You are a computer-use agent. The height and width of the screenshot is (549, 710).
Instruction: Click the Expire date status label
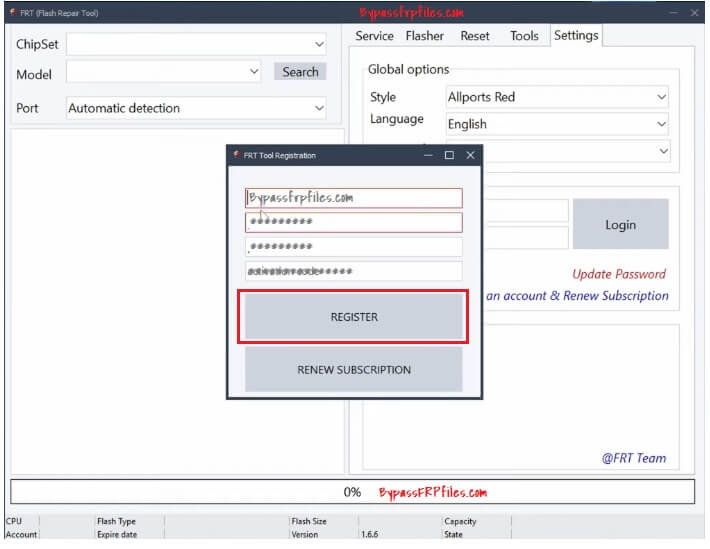coord(117,535)
